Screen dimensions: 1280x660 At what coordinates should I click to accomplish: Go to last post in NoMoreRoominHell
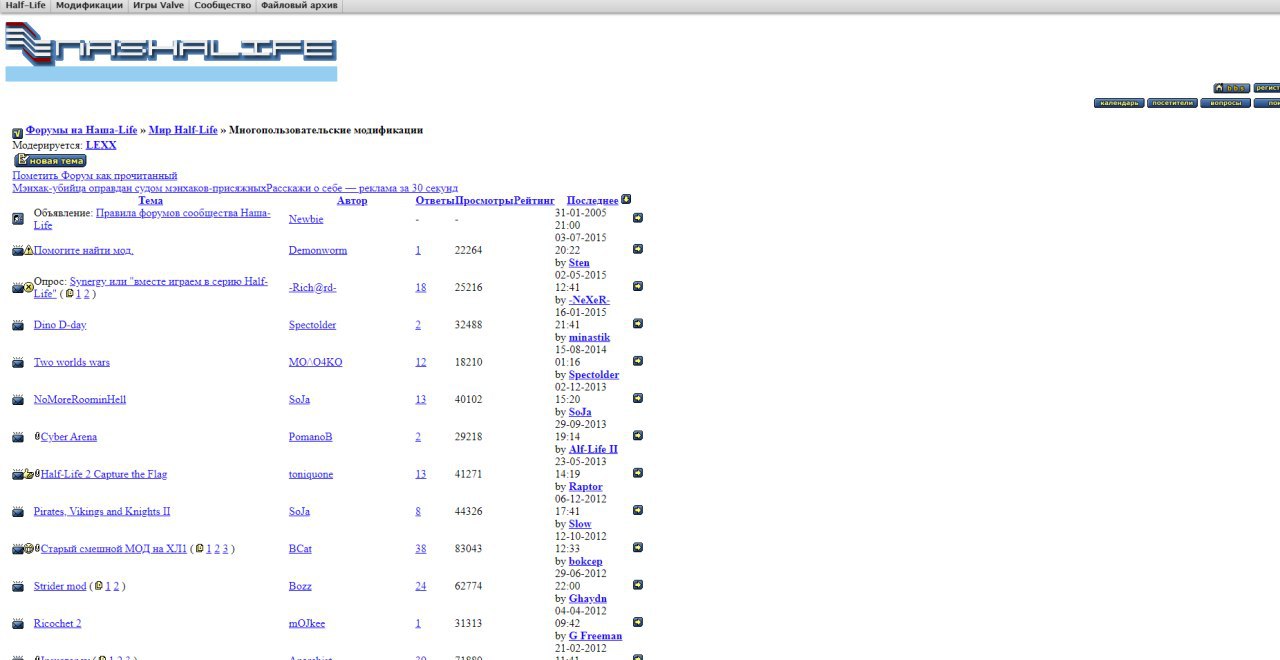638,398
